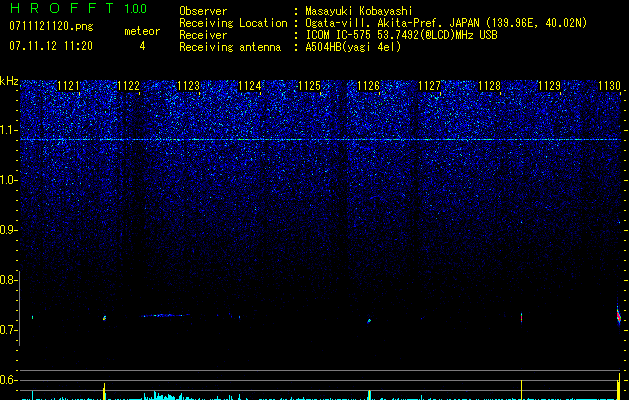Click the 1.0 frequency axis label
The image size is (629, 400).
[x=9, y=180]
